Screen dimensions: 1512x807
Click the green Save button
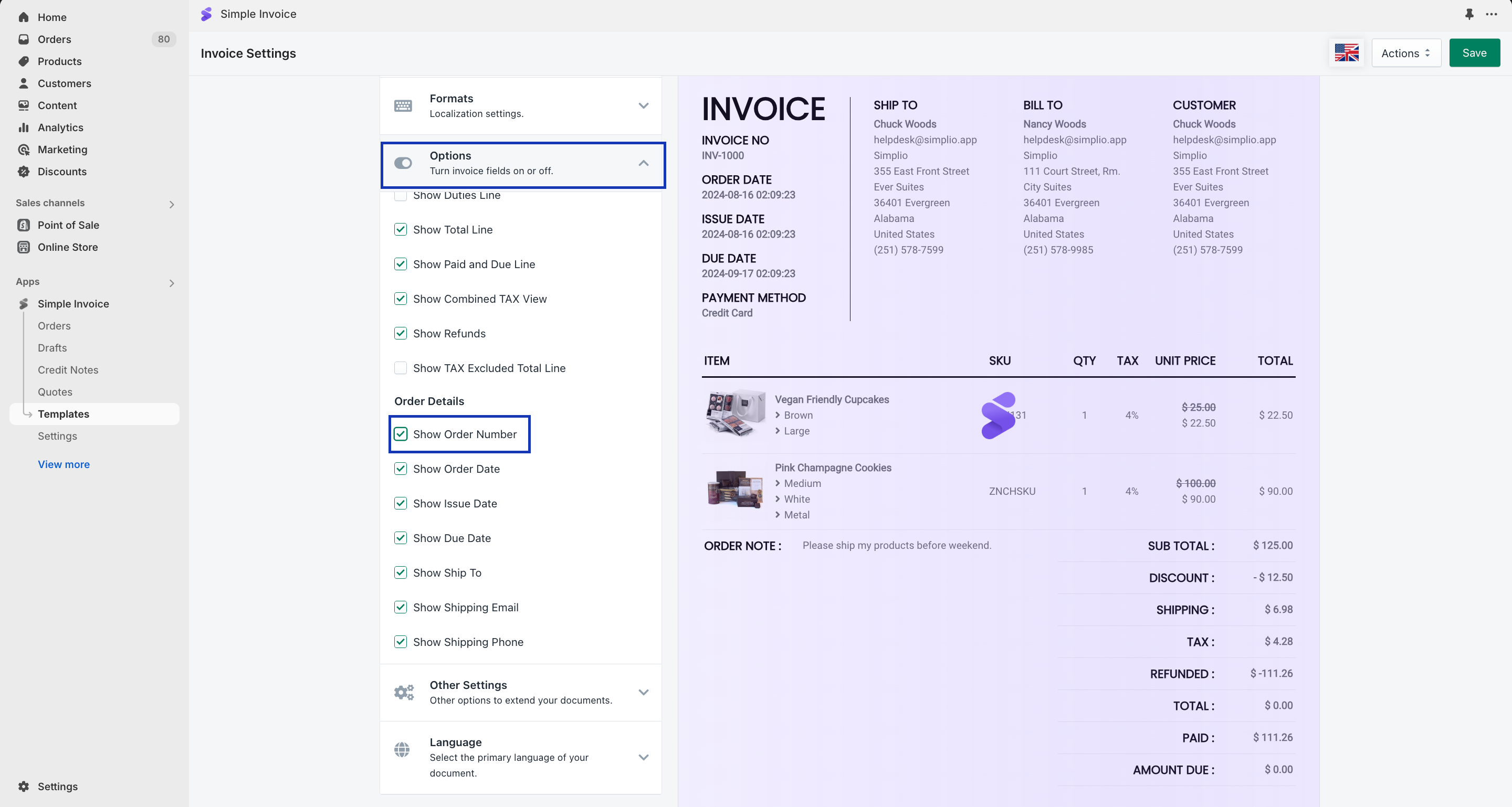(x=1474, y=53)
